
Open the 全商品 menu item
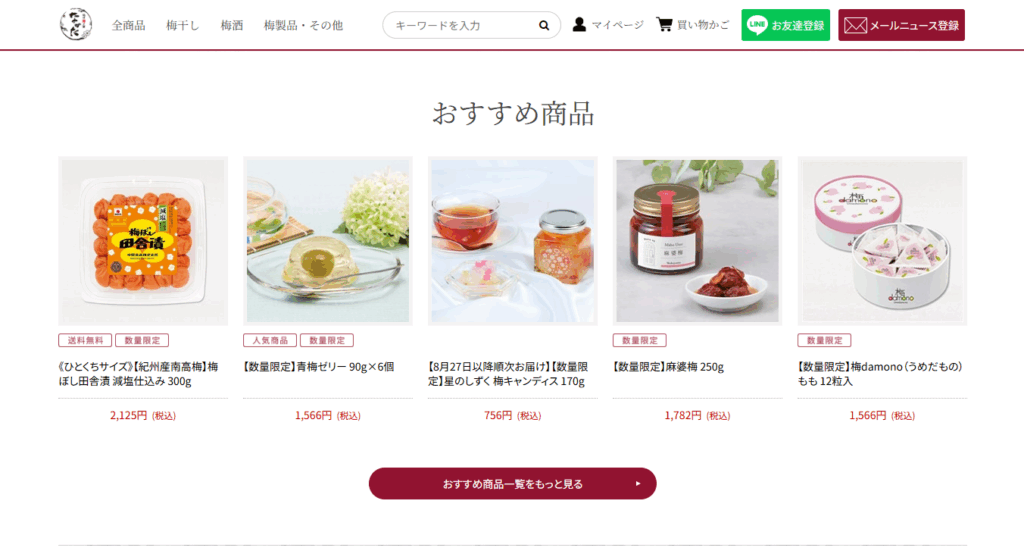pyautogui.click(x=129, y=25)
